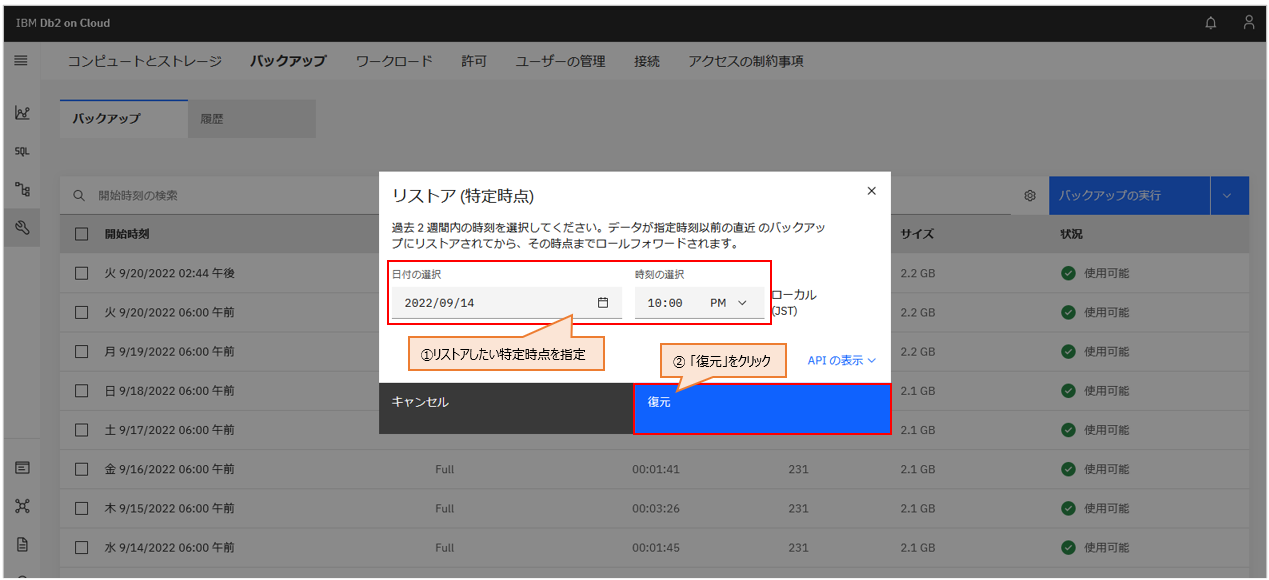Click the gear settings icon near バックアップの実行
This screenshot has height=580, width=1269.
click(x=1029, y=196)
